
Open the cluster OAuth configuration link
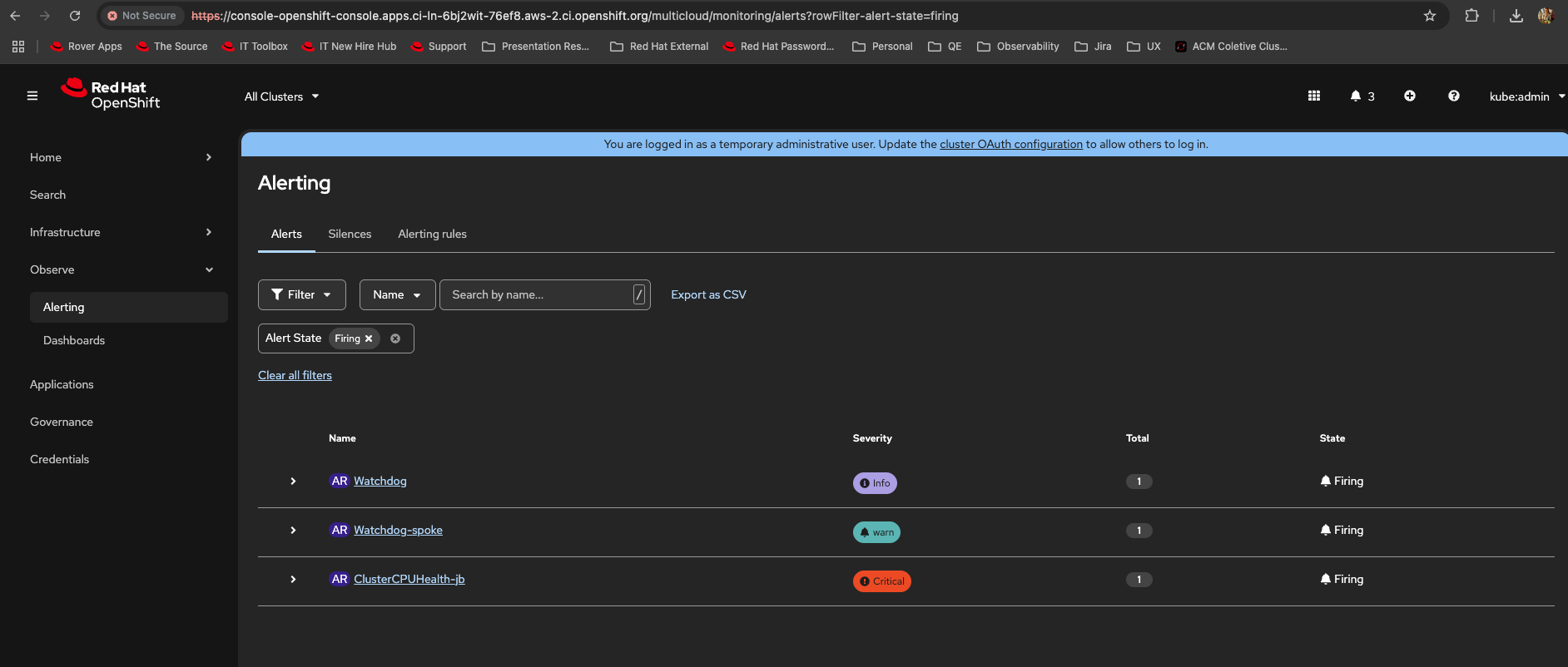click(1011, 144)
